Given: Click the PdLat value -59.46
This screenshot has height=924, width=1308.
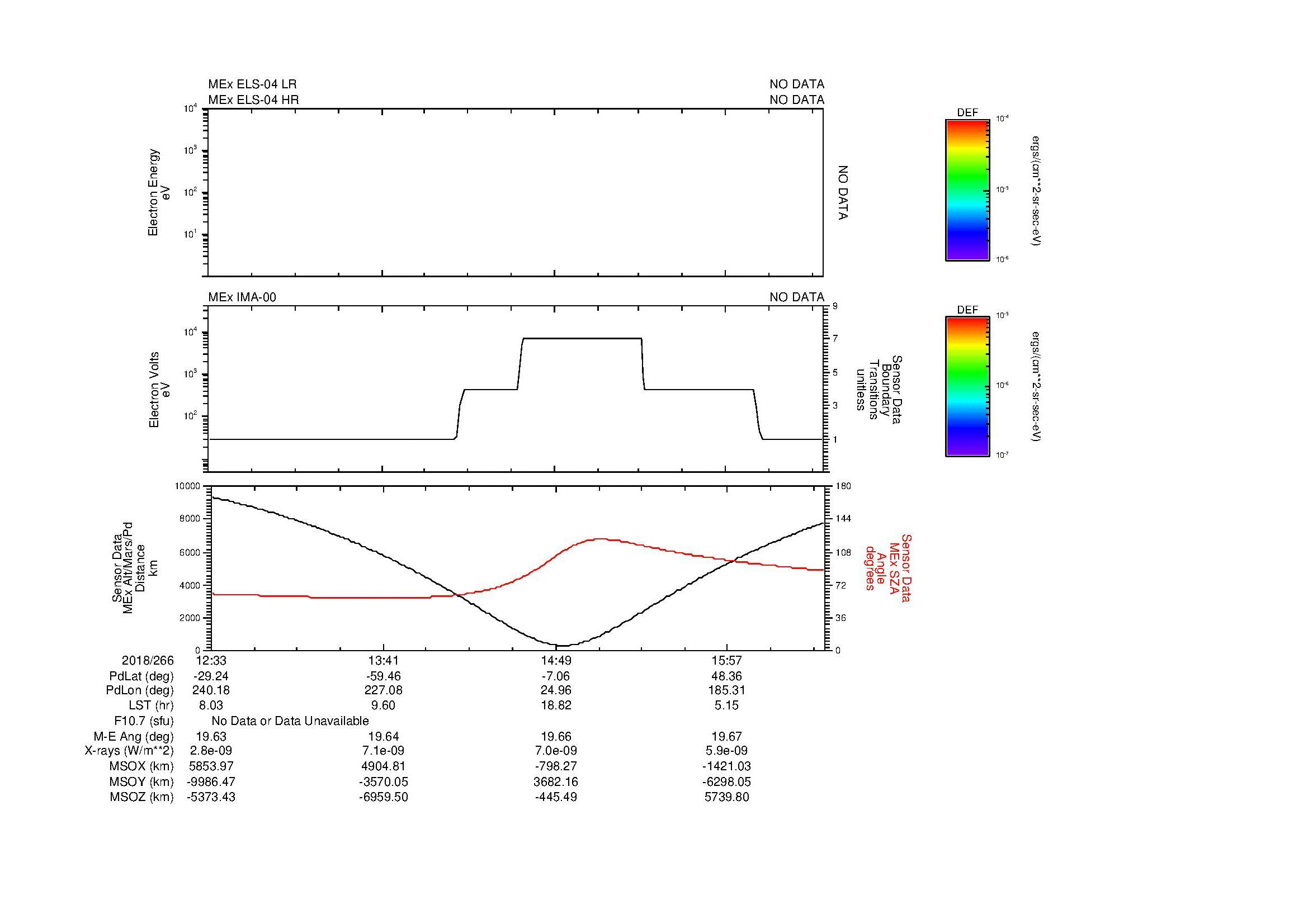Looking at the screenshot, I should [384, 676].
